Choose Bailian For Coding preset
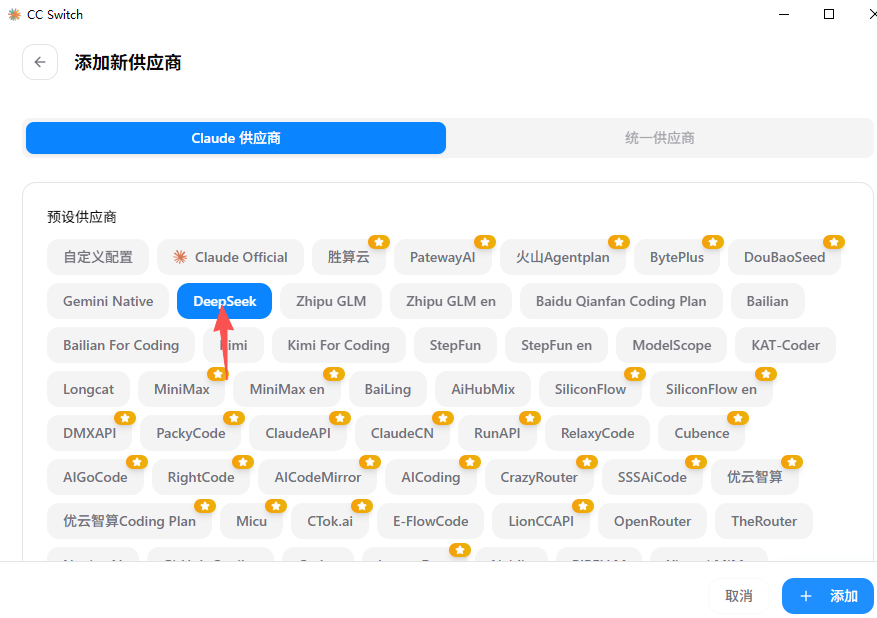 [x=121, y=345]
